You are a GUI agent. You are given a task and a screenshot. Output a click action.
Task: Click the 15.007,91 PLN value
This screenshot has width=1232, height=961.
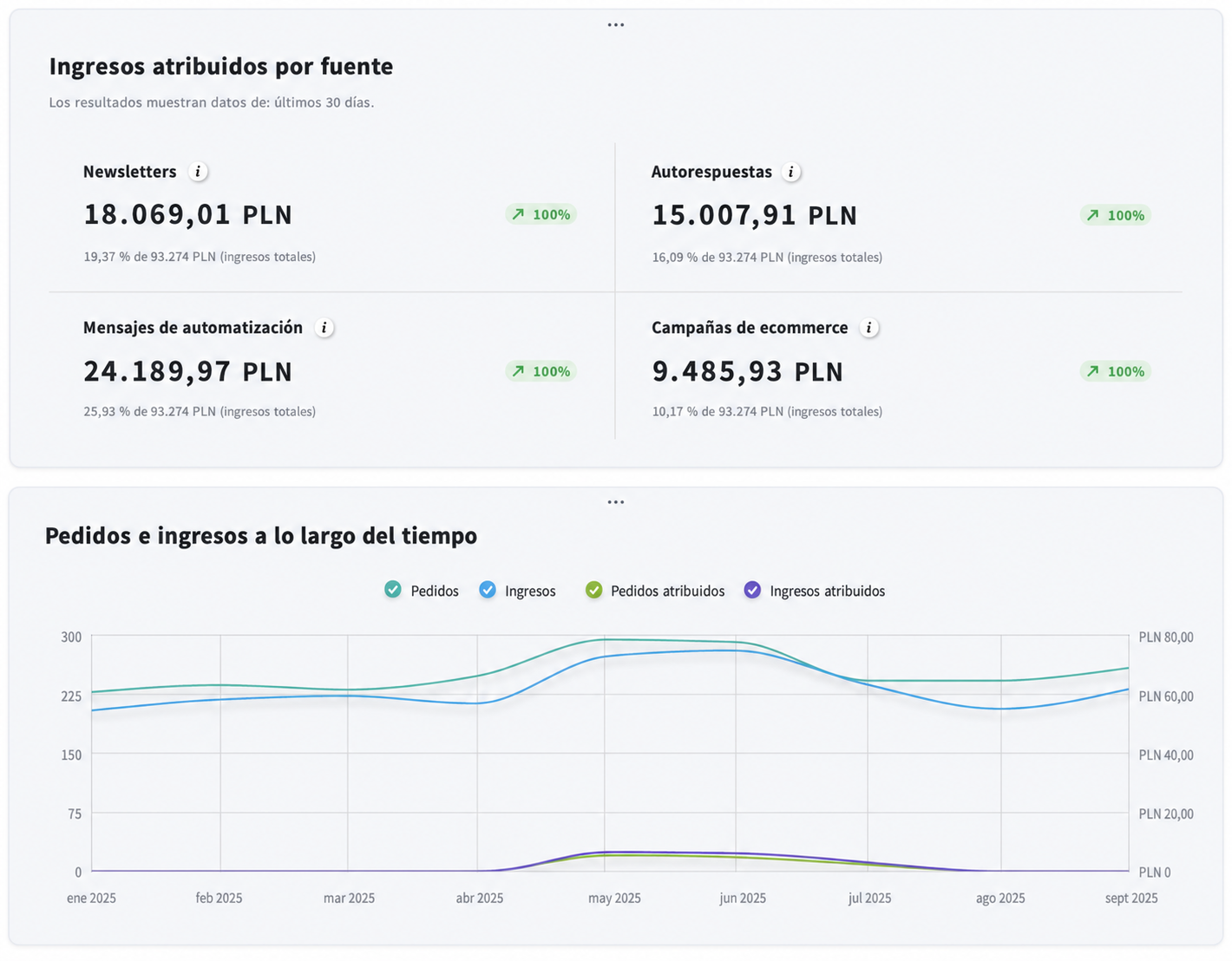pos(755,215)
